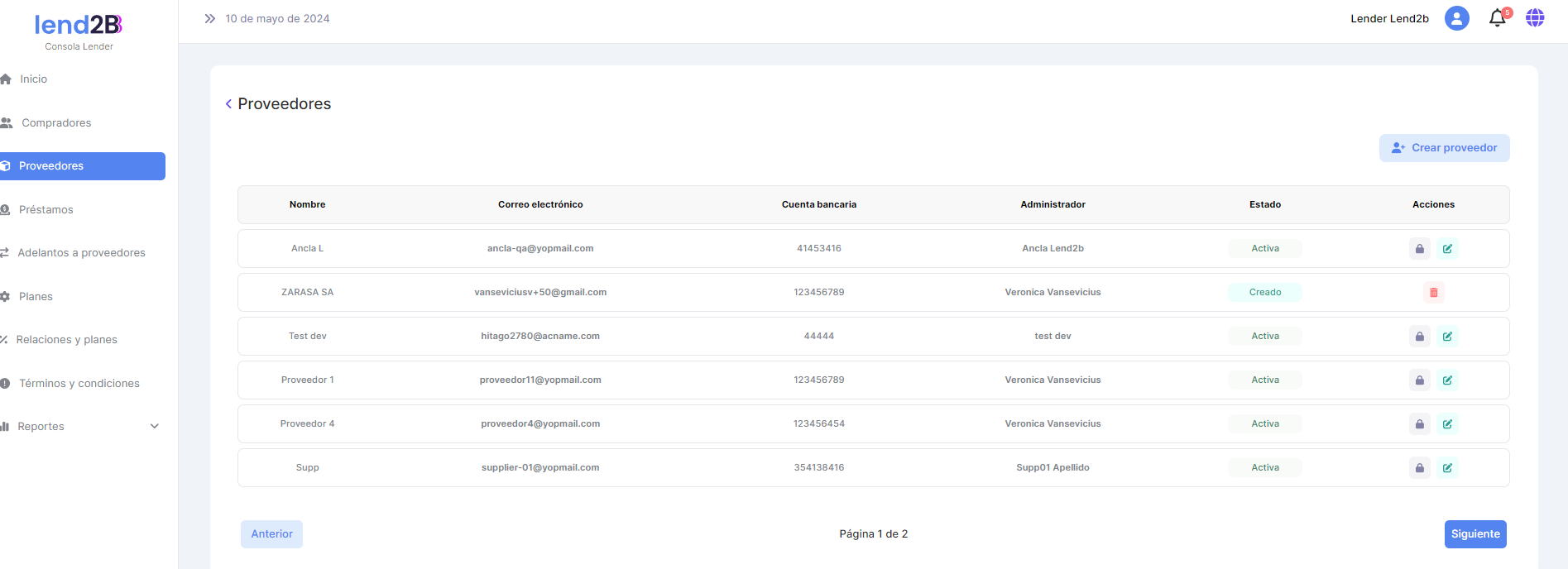Click the lock icon for Test dev
Viewport: 1568px width, 569px height.
pyautogui.click(x=1419, y=337)
